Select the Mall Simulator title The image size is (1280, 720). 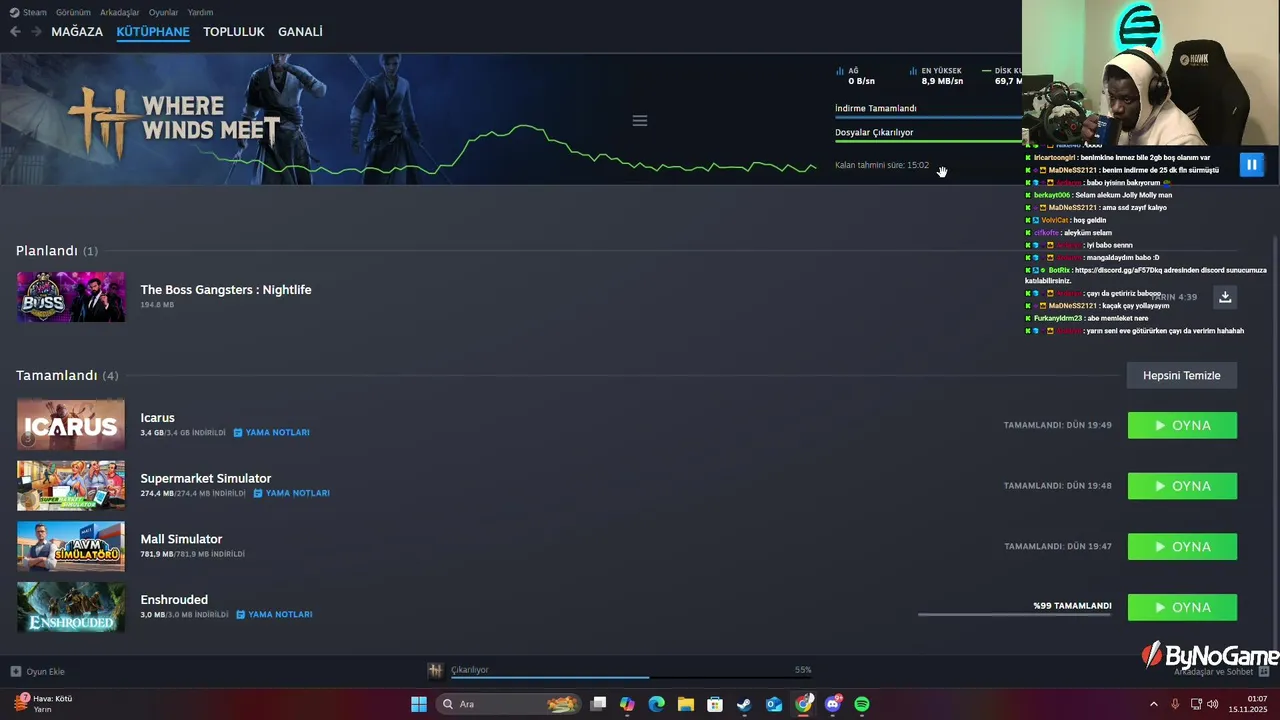pos(181,540)
